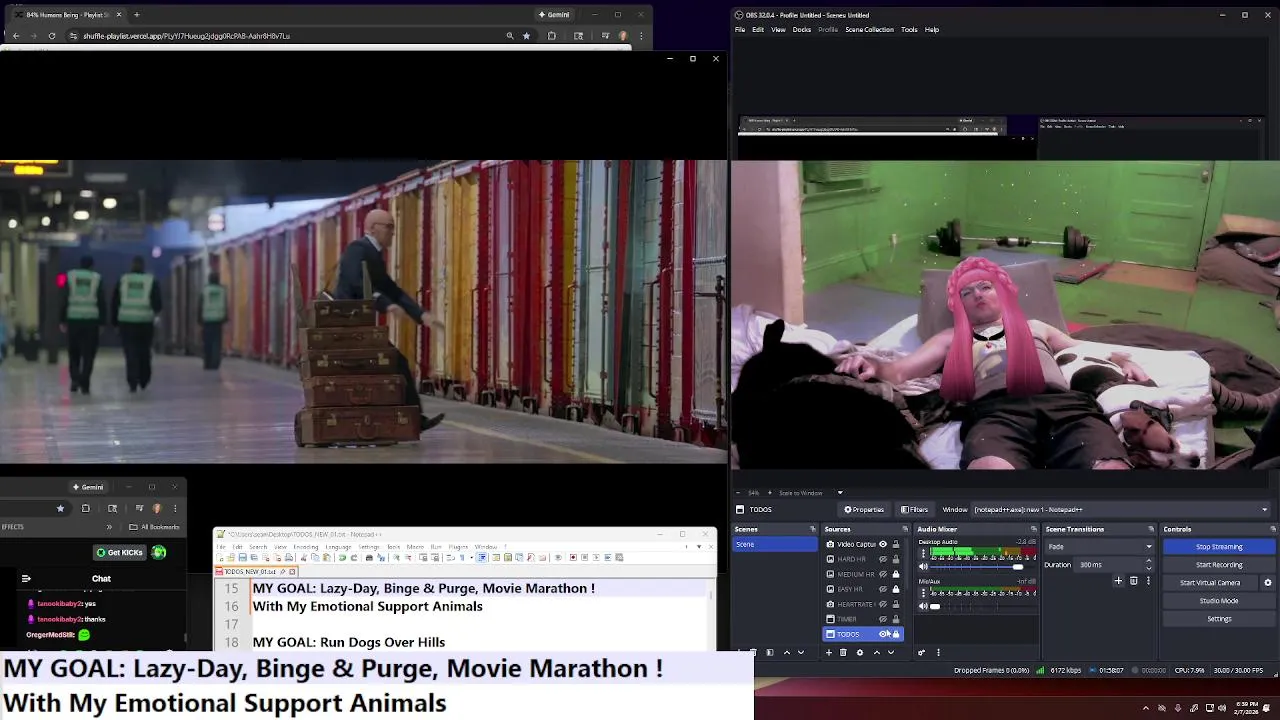The width and height of the screenshot is (1280, 720).
Task: Move the selected scene down
Action: click(801, 653)
